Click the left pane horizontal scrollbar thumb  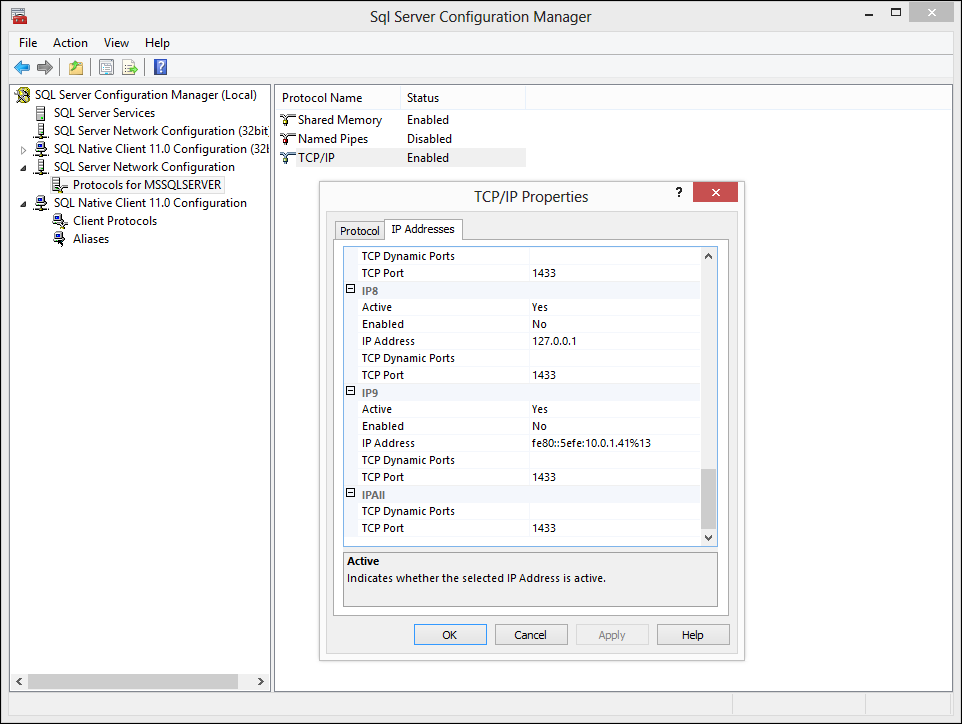pyautogui.click(x=133, y=681)
